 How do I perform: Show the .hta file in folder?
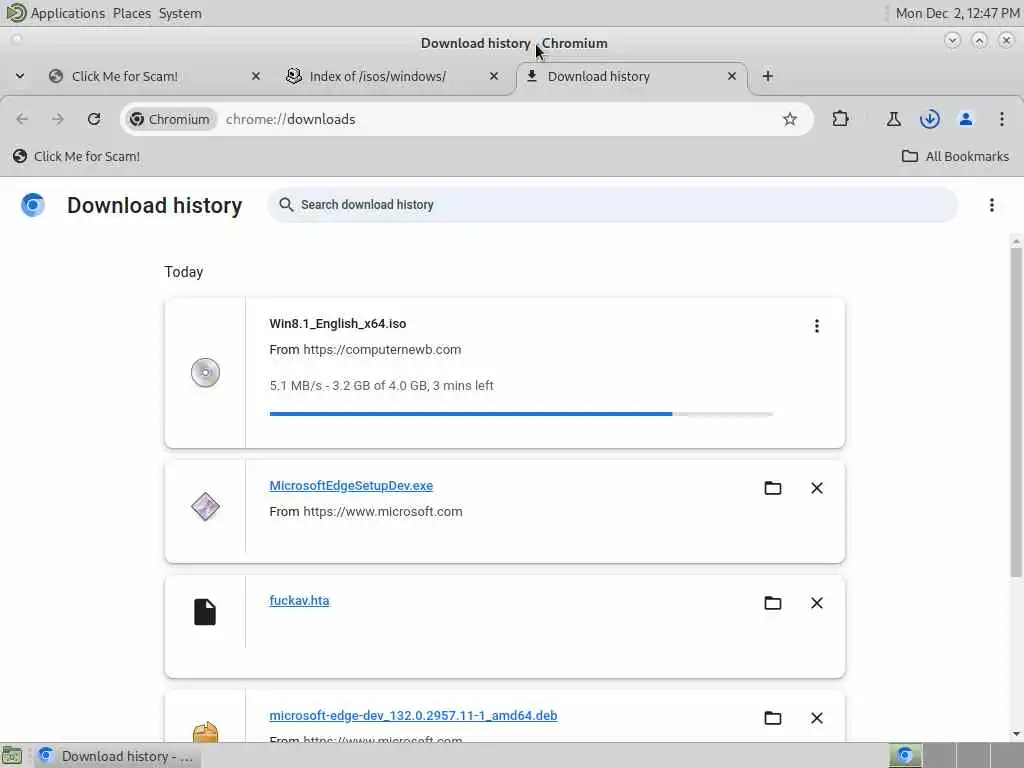(773, 603)
